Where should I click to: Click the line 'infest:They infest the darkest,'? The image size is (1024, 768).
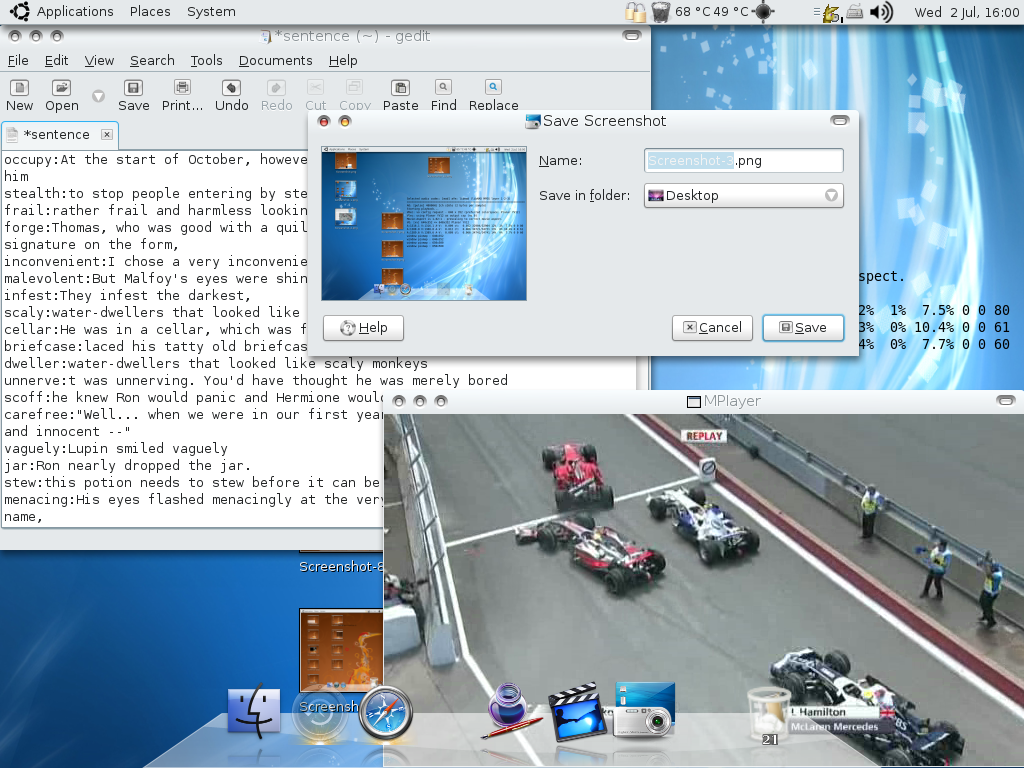127,296
